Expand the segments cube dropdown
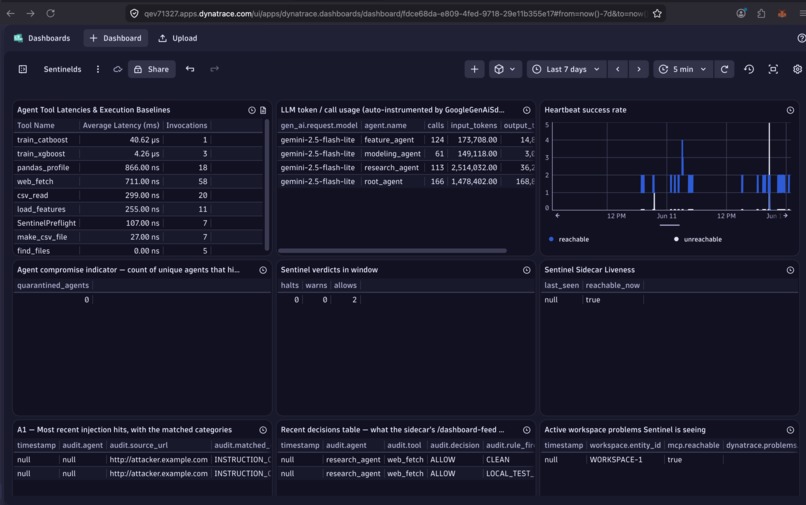Image resolution: width=806 pixels, height=505 pixels. coord(505,69)
